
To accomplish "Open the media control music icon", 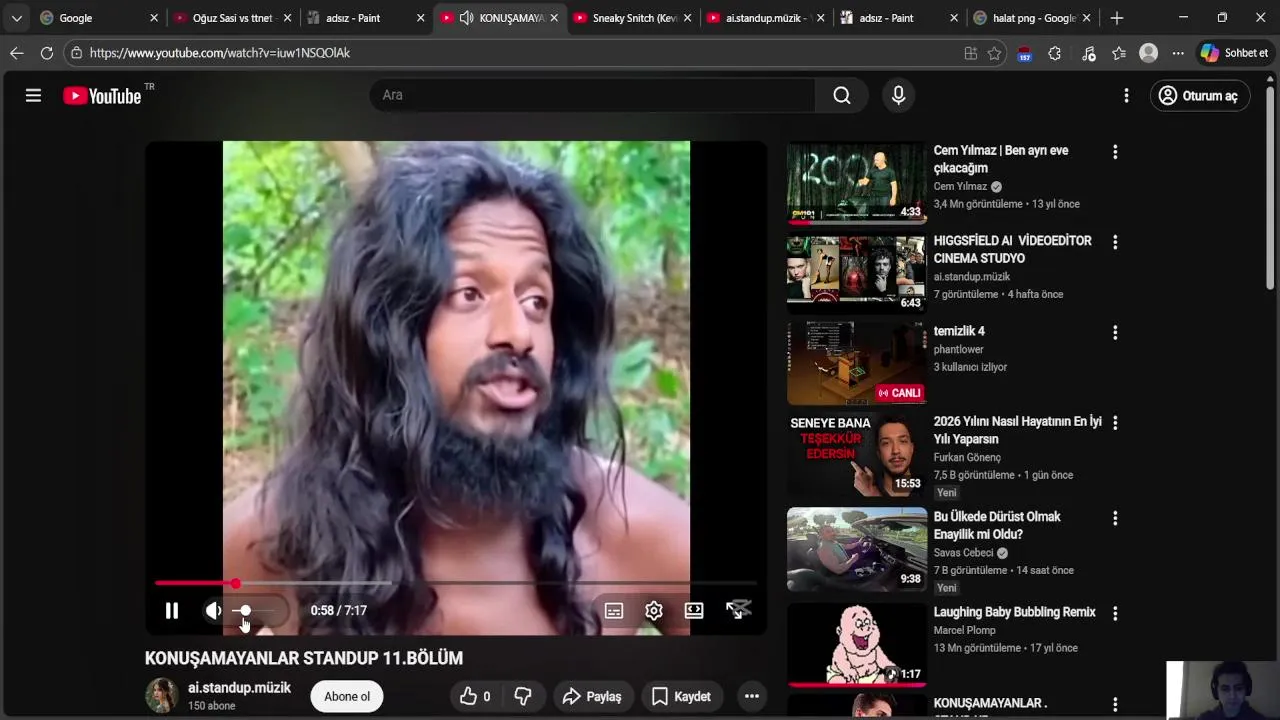I will (x=1089, y=53).
